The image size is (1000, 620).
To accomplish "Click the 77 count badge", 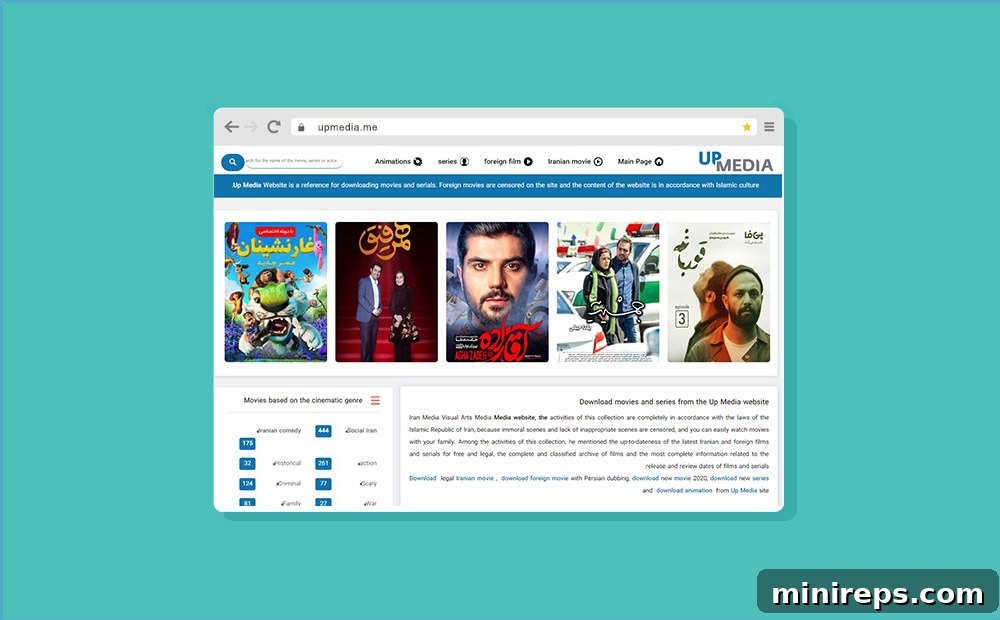I will 323,484.
